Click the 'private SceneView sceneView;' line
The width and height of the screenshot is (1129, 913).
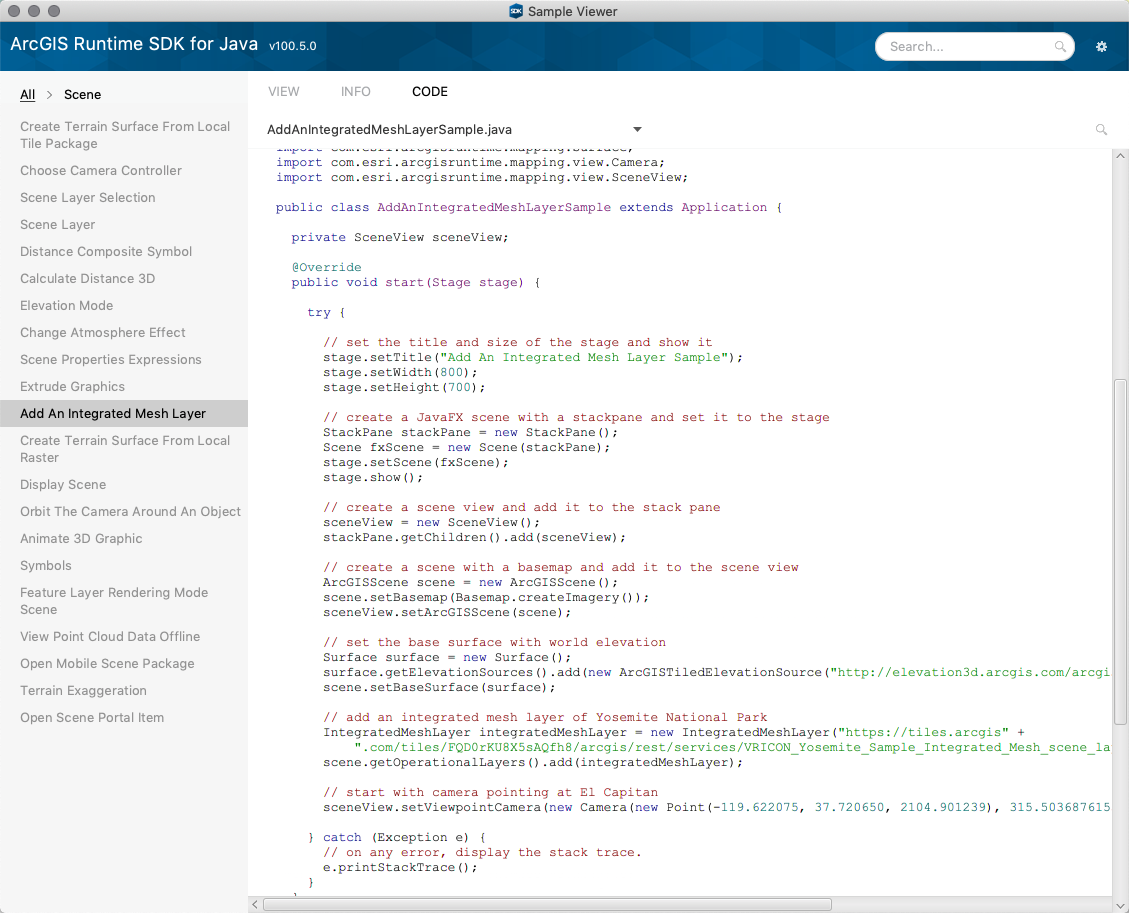click(x=400, y=237)
